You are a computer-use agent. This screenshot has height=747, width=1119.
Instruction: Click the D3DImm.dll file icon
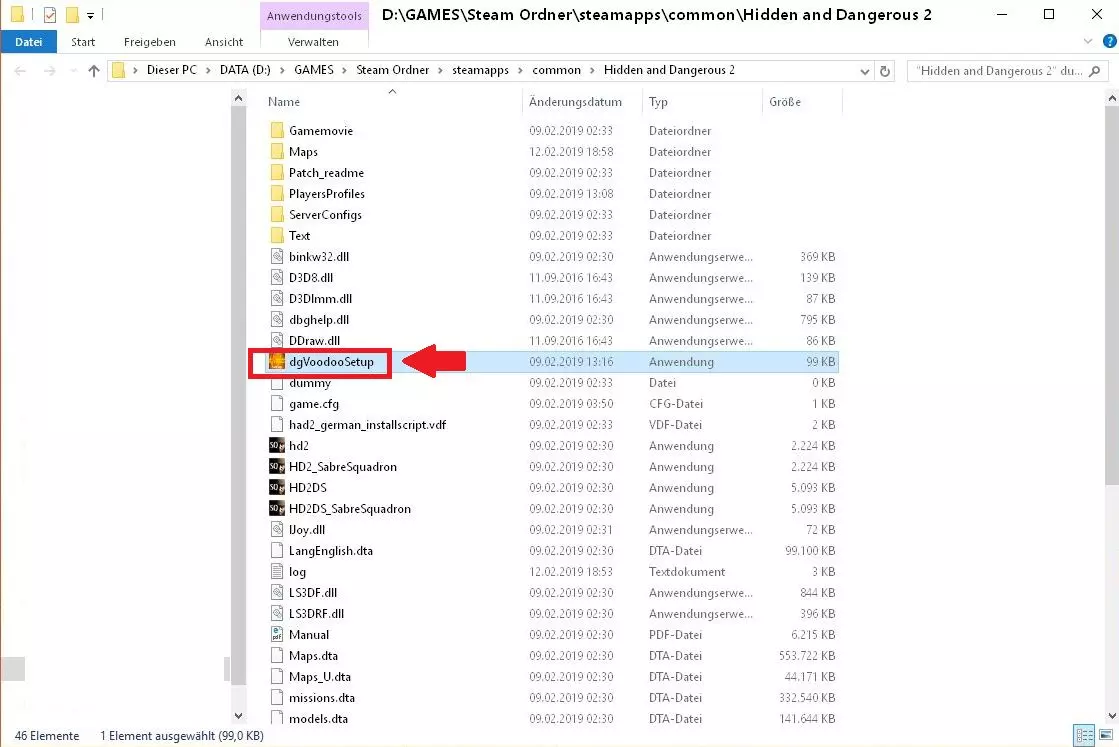[x=277, y=299]
